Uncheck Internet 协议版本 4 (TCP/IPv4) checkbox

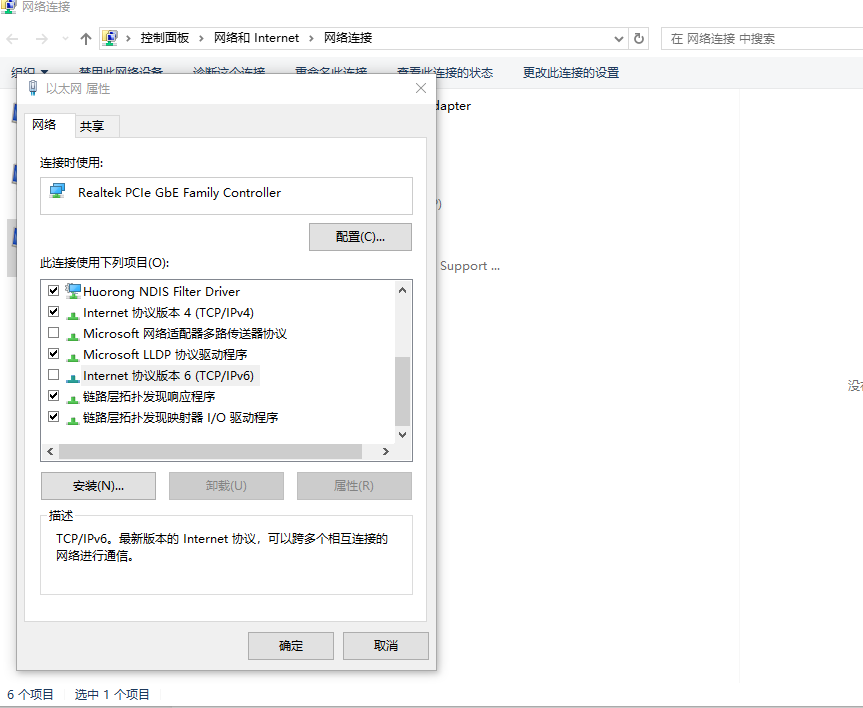(53, 312)
